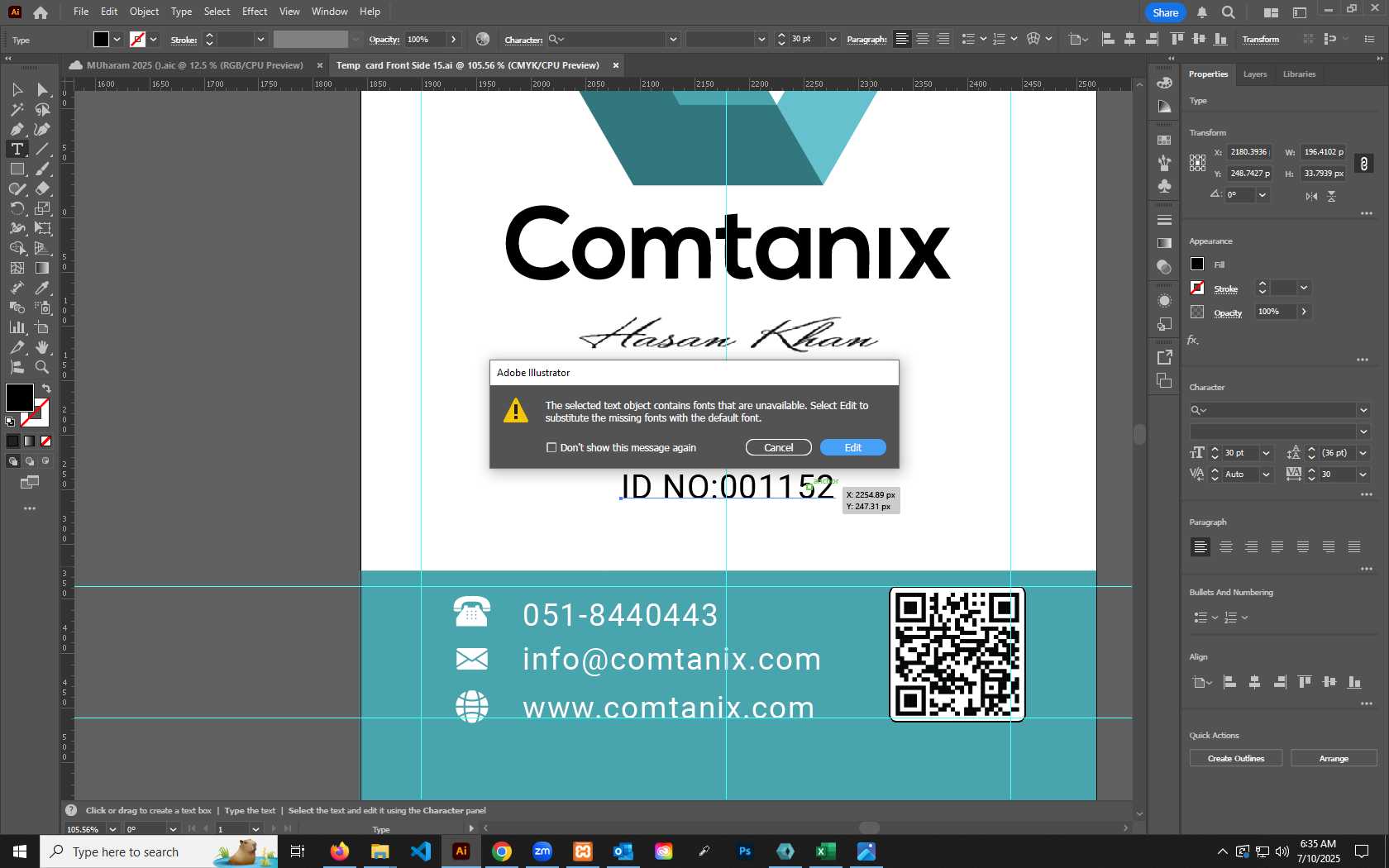This screenshot has height=868, width=1389.
Task: Click Arrange quick action
Action: point(1334,758)
